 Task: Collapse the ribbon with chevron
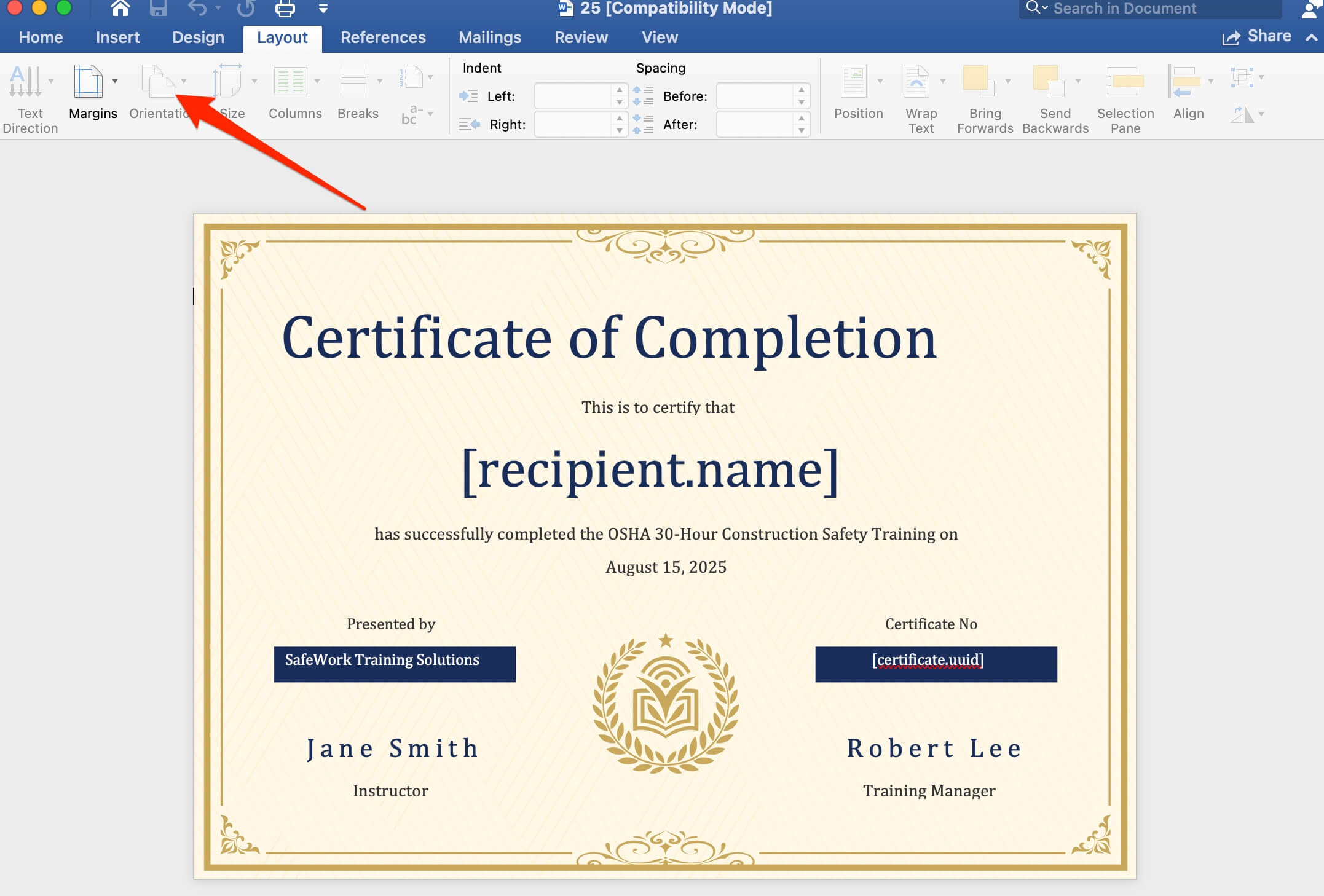pyautogui.click(x=1311, y=37)
